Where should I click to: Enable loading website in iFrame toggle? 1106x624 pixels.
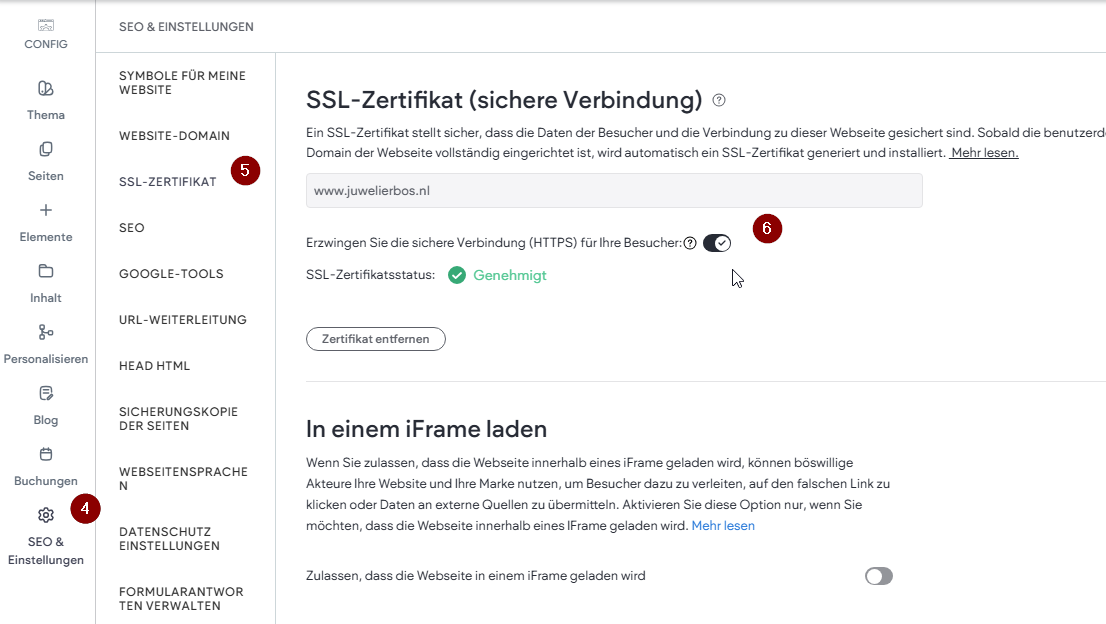pyautogui.click(x=878, y=576)
